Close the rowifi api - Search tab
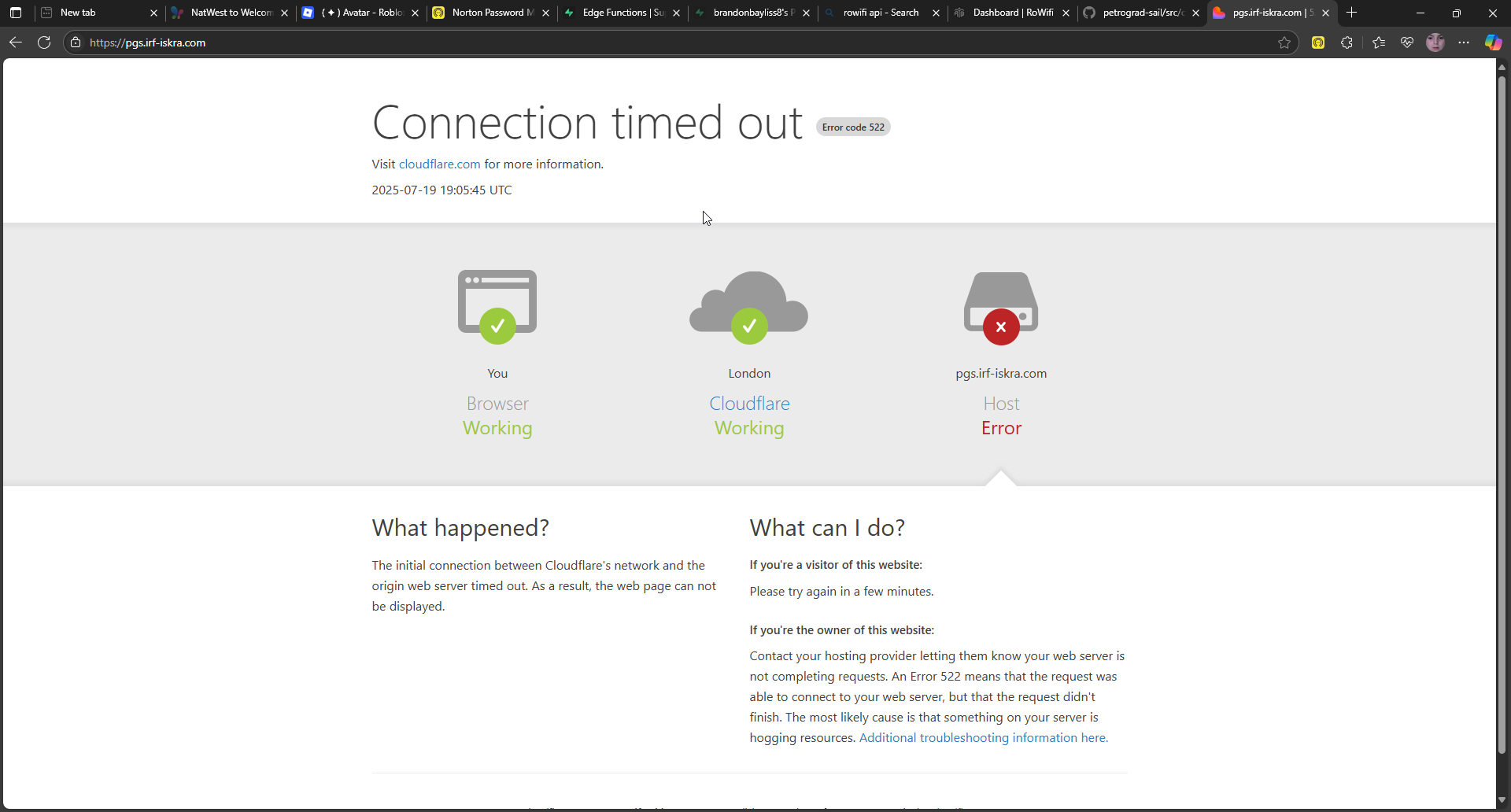 [936, 13]
